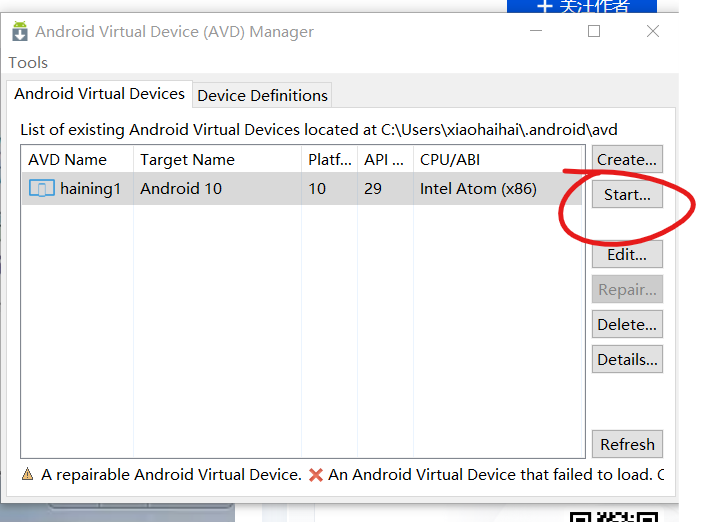Click the repairable device warning icon
The height and width of the screenshot is (522, 701).
[27, 475]
